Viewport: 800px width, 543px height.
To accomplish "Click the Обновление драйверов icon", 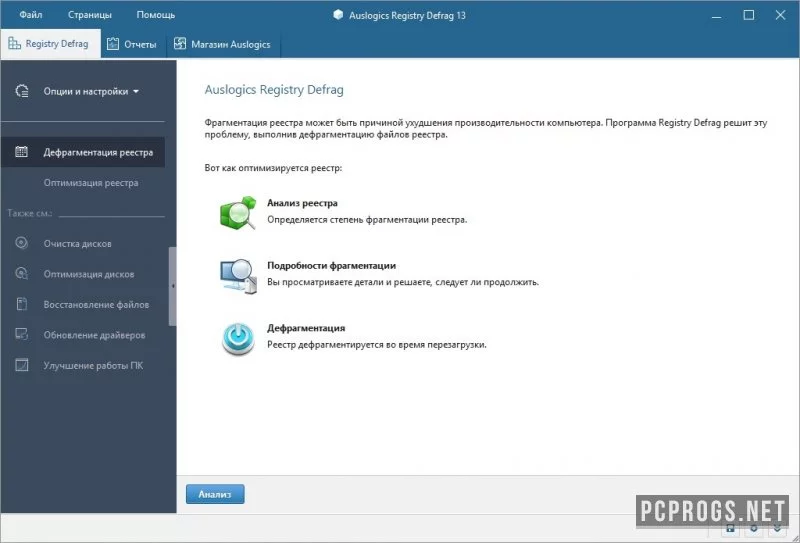I will (21, 334).
